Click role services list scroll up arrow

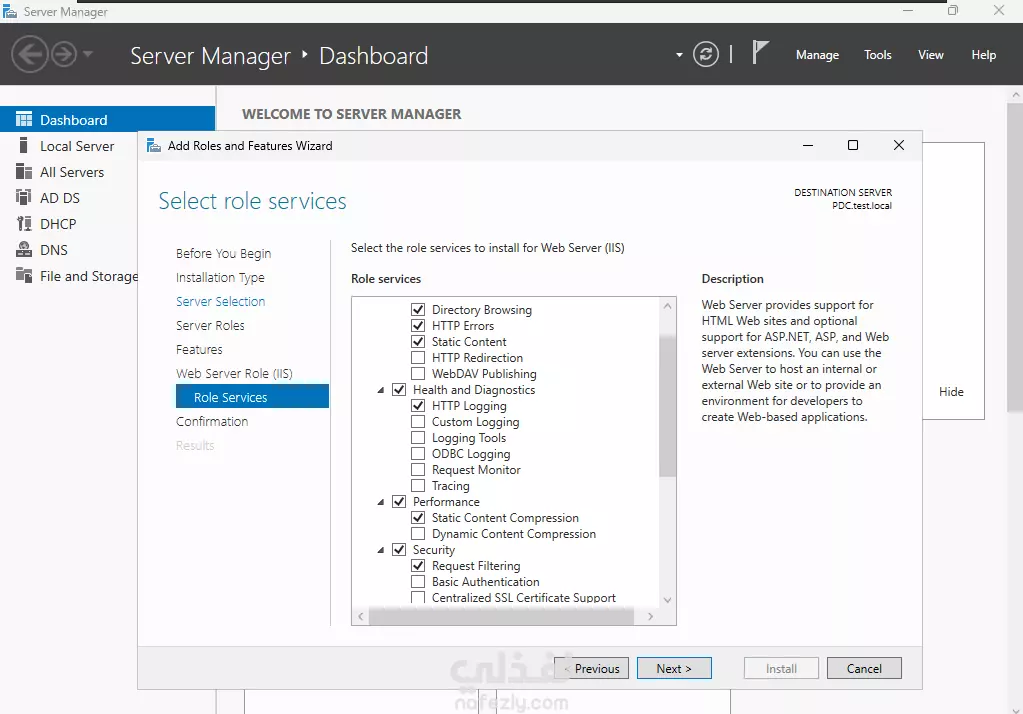[667, 305]
